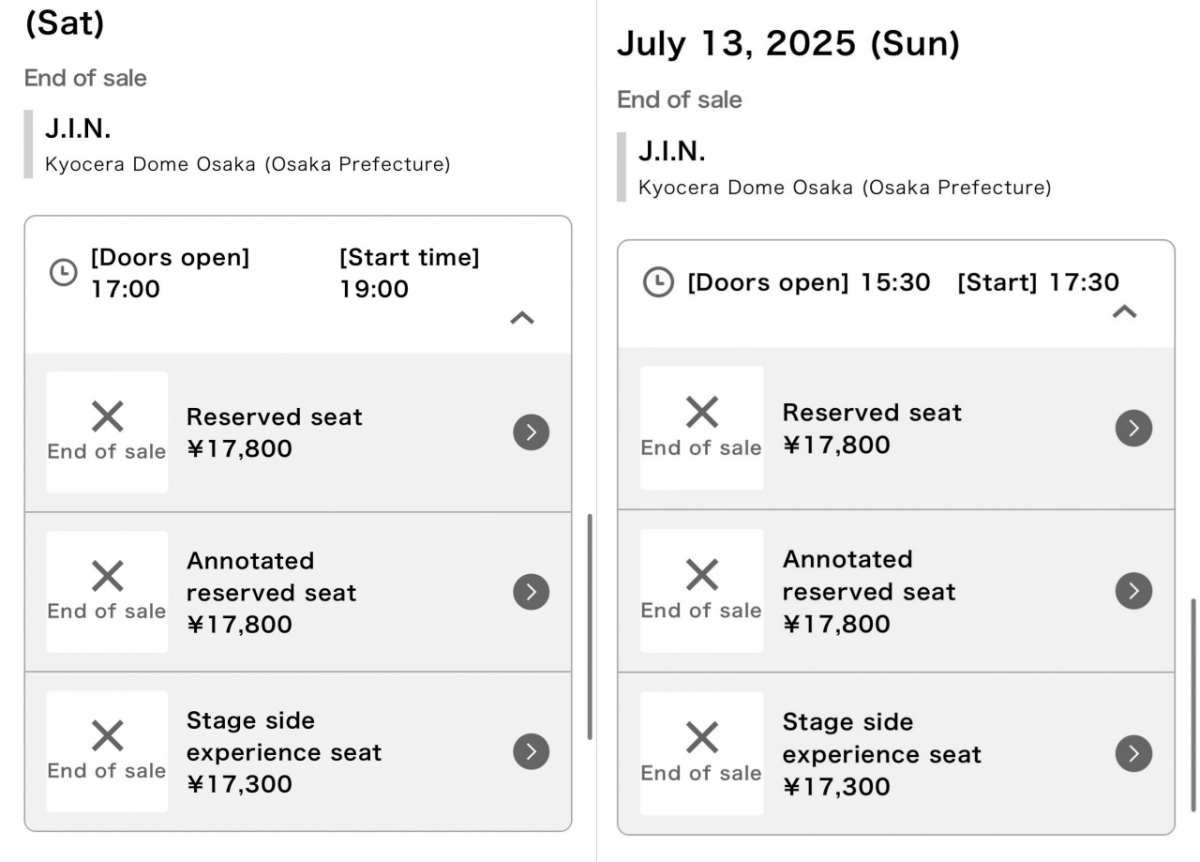The width and height of the screenshot is (1200, 862).
Task: Collapse the 17:30 start ticket list
Action: 1124,312
